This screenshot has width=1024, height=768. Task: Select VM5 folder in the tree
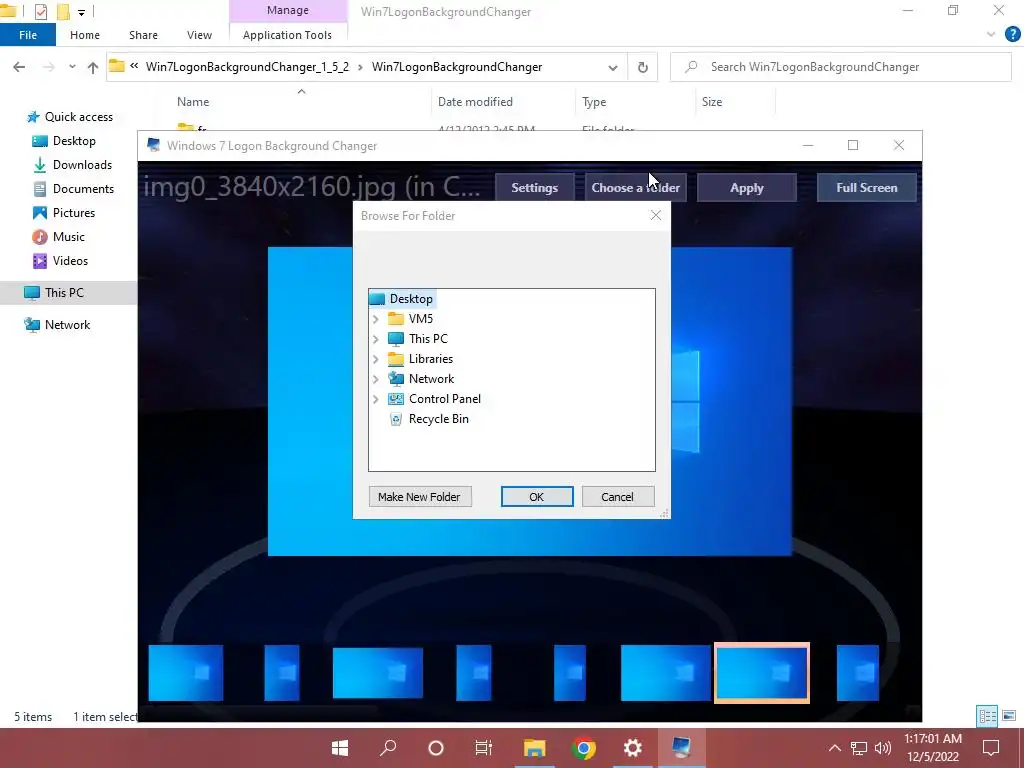click(x=421, y=319)
